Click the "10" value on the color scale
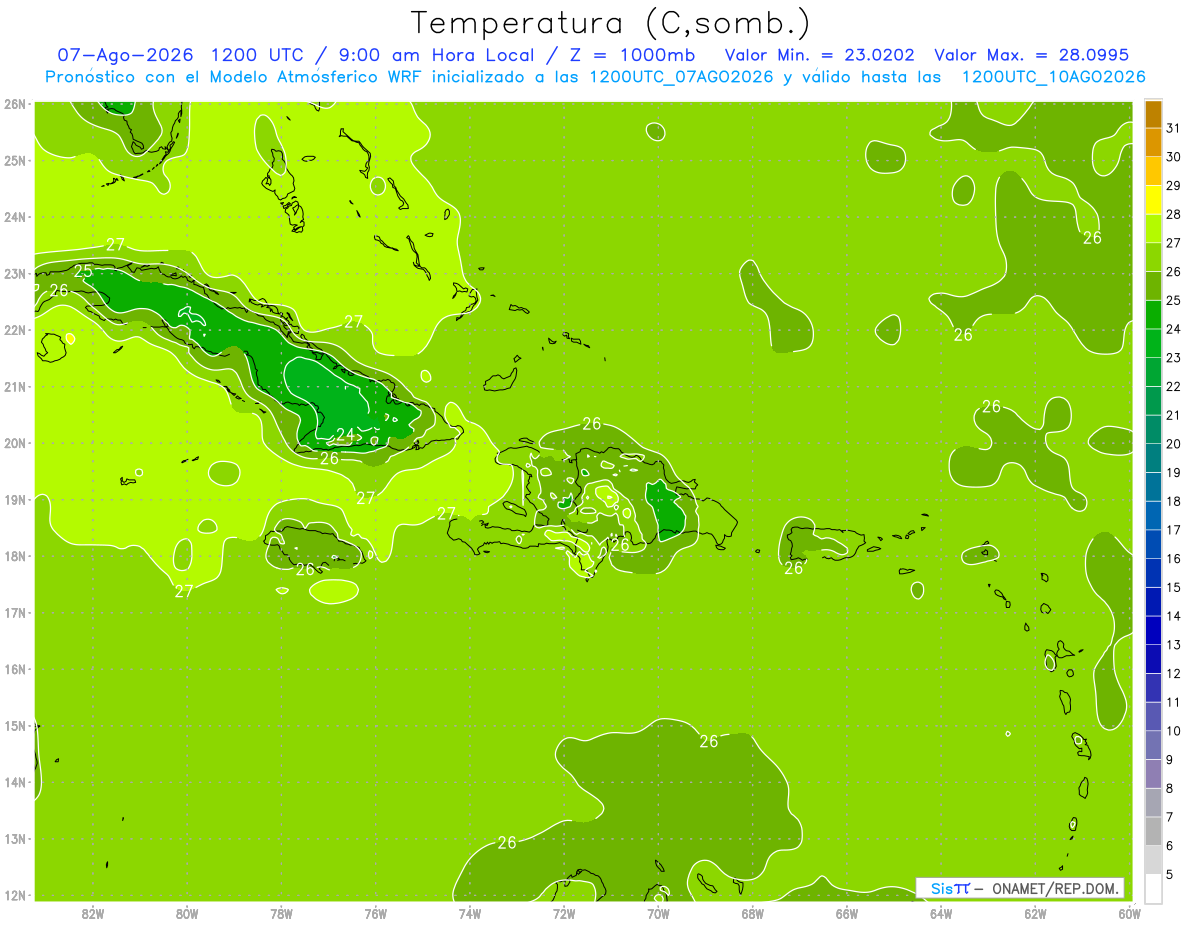 pyautogui.click(x=1173, y=731)
